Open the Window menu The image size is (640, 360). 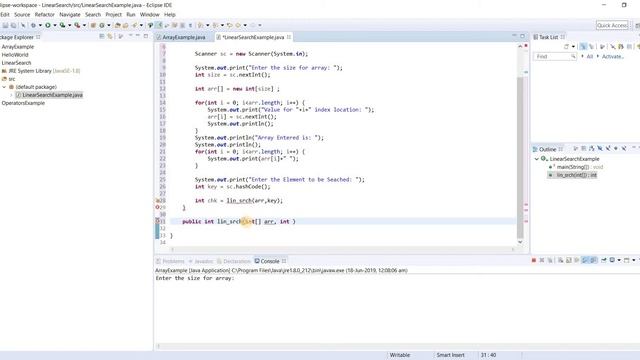[149, 14]
